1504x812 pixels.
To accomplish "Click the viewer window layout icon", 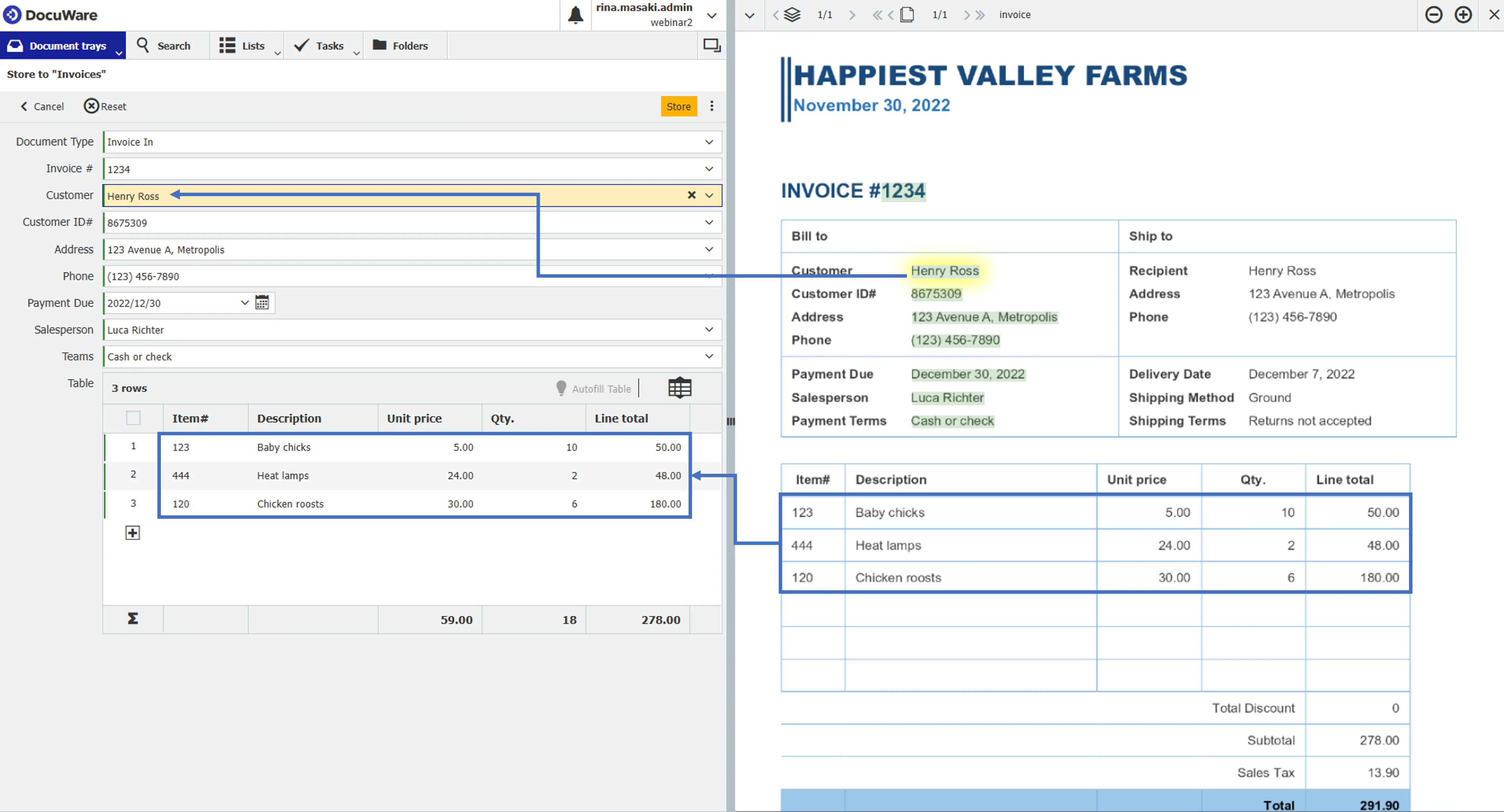I will 711,45.
